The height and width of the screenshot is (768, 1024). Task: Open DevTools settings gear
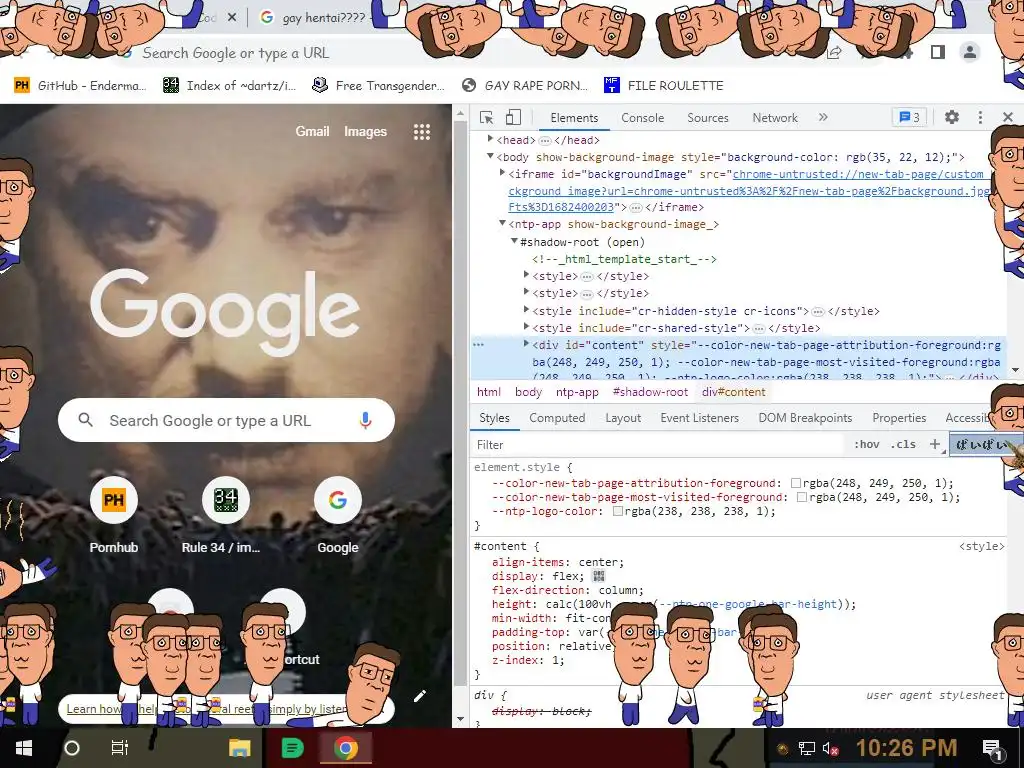952,117
